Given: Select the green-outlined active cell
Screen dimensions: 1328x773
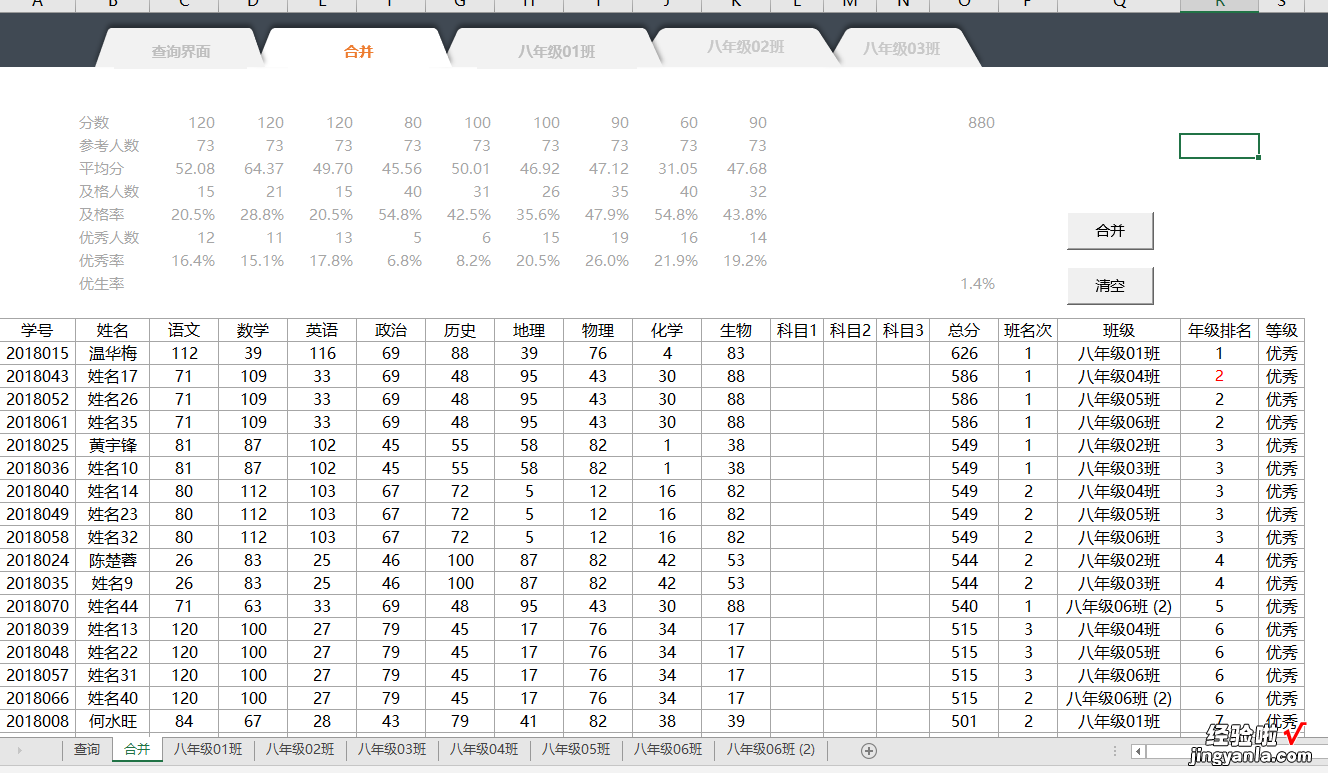Looking at the screenshot, I should click(x=1219, y=146).
